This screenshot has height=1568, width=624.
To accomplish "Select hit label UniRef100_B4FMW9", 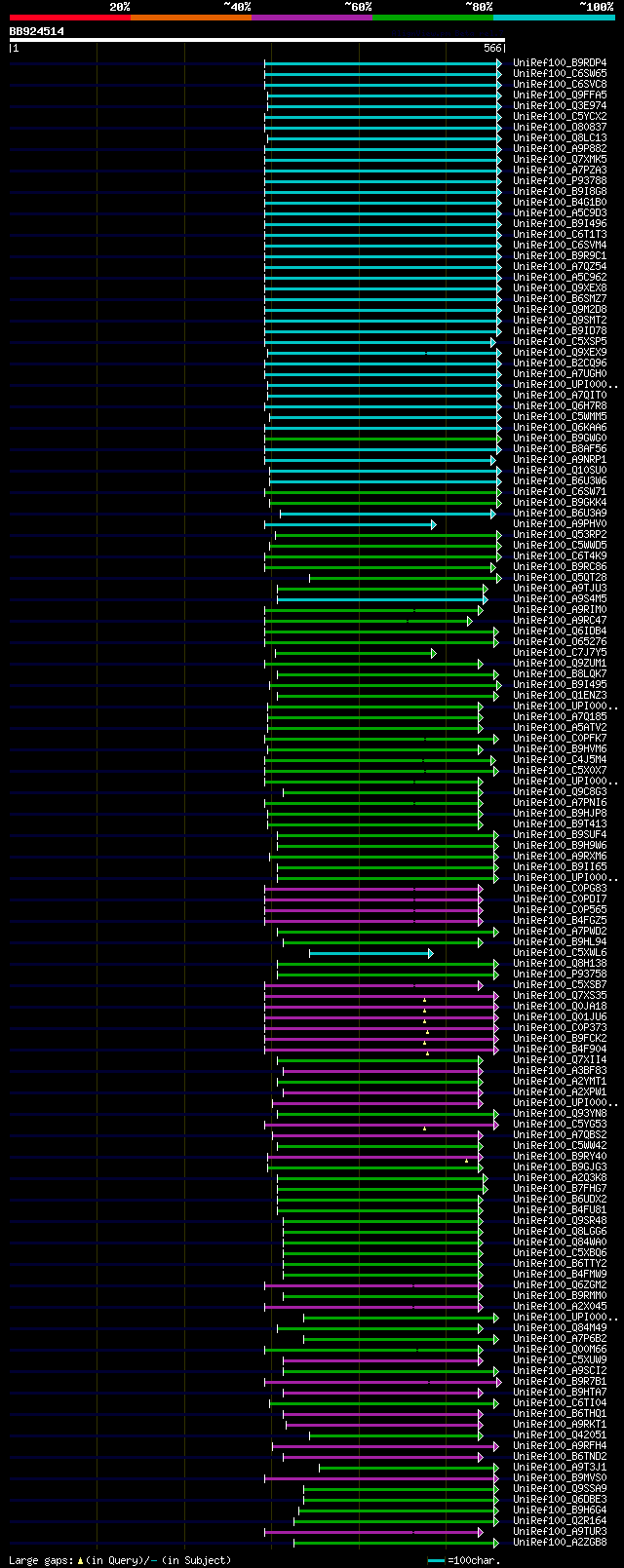I will 560,1274.
